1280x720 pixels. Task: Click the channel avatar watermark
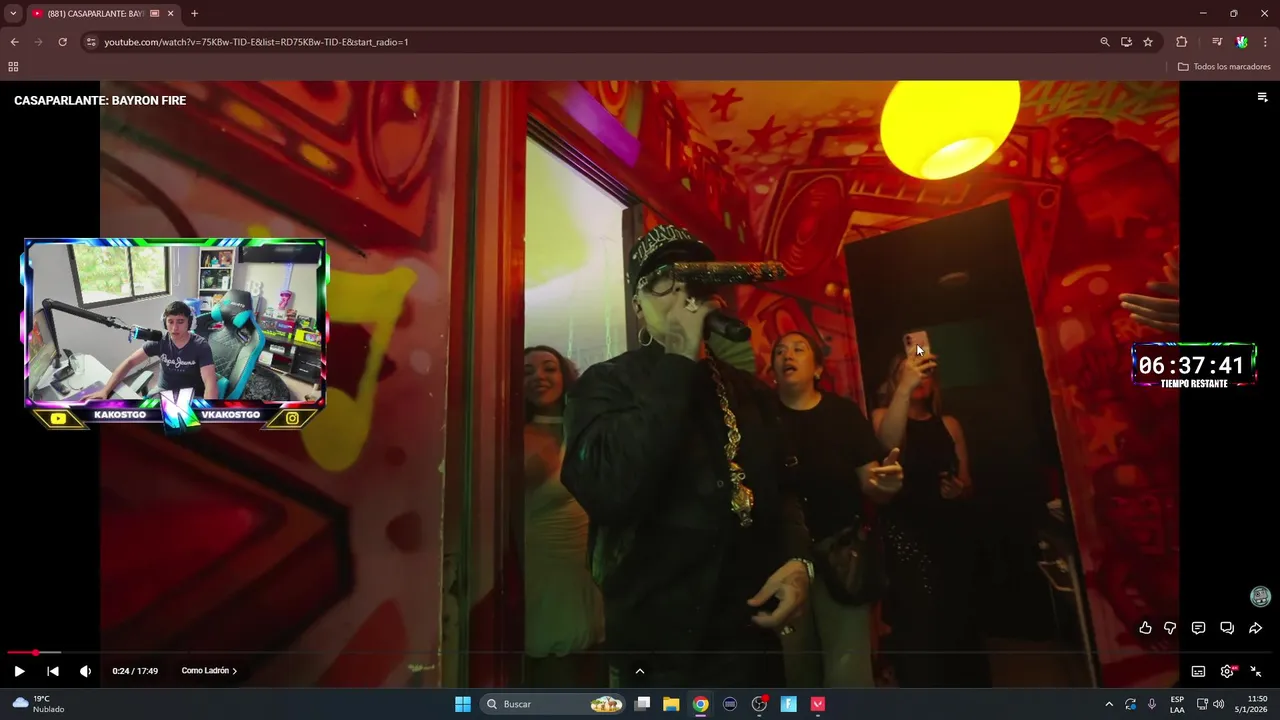click(x=1260, y=597)
